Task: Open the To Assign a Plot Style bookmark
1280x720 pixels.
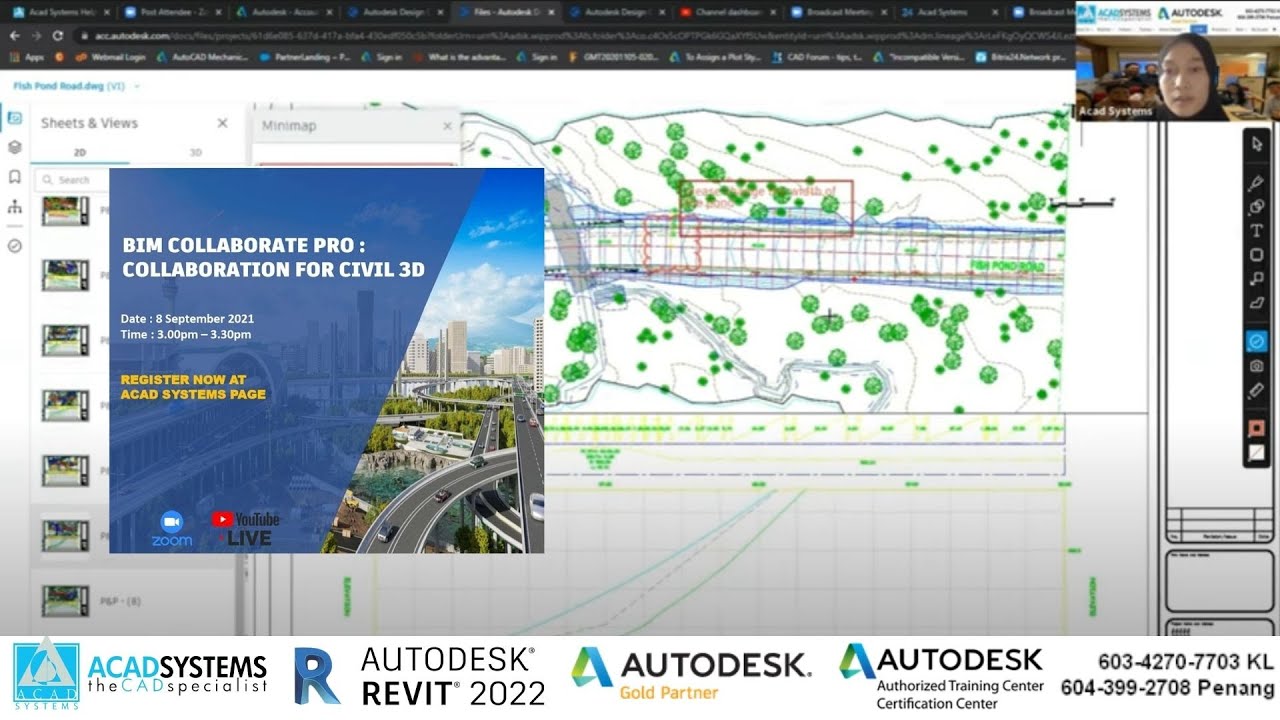Action: tap(715, 58)
